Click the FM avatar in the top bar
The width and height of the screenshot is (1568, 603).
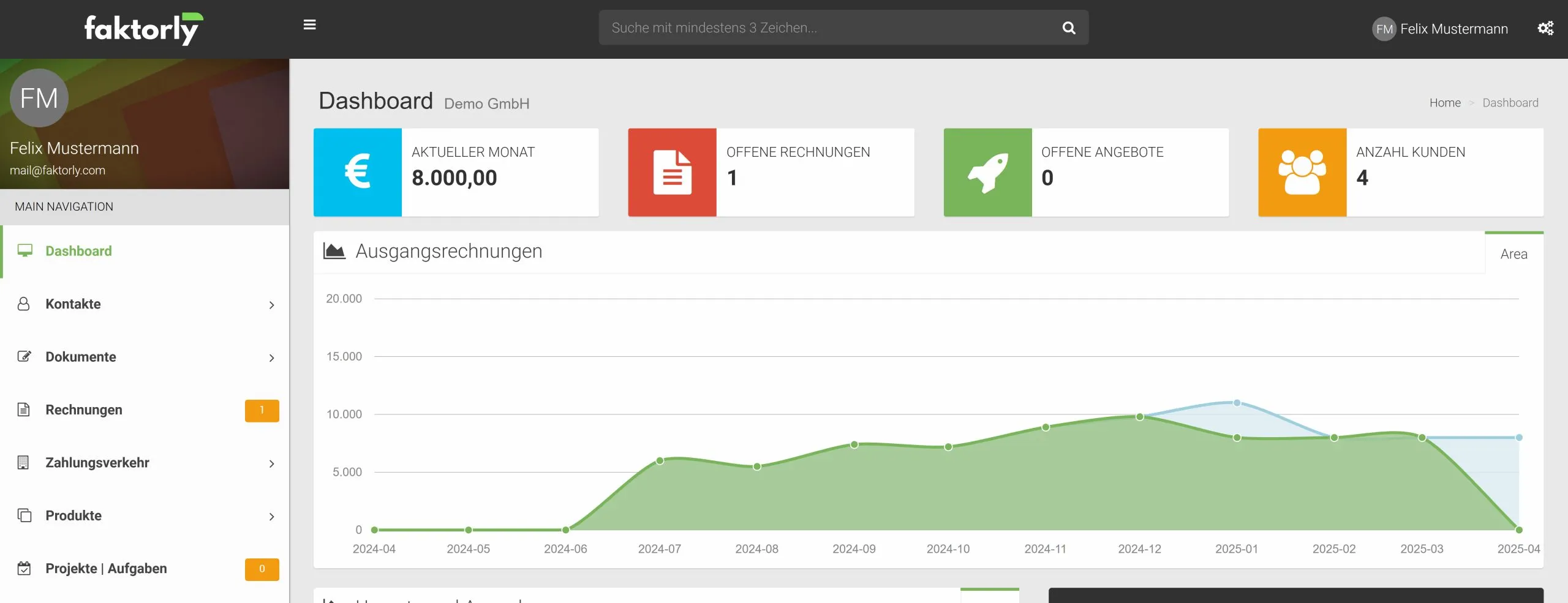(1384, 29)
